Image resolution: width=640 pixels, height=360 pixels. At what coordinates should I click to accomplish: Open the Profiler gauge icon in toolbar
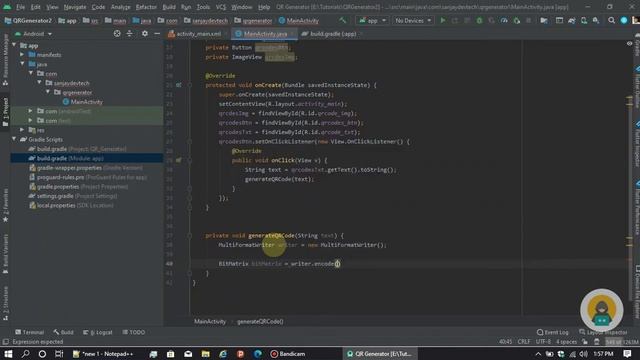(x=504, y=20)
